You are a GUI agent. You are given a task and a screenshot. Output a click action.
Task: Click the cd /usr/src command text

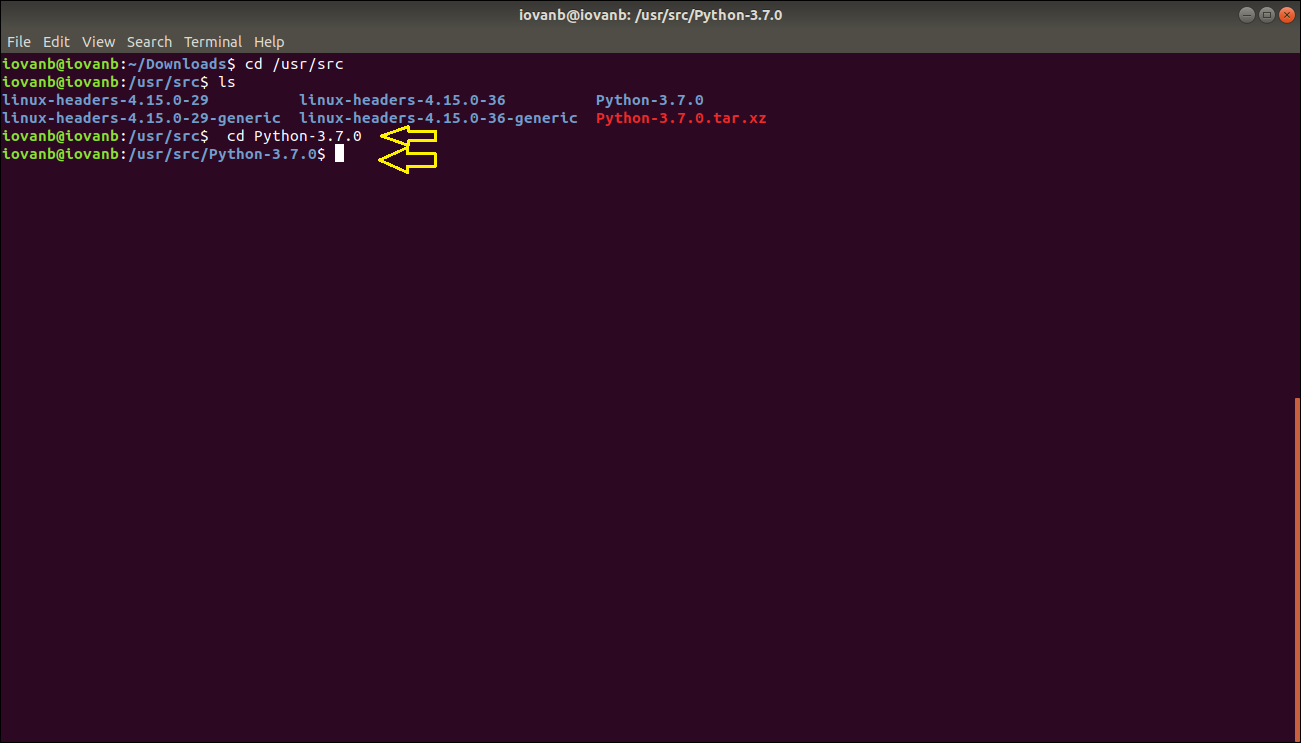pyautogui.click(x=296, y=63)
